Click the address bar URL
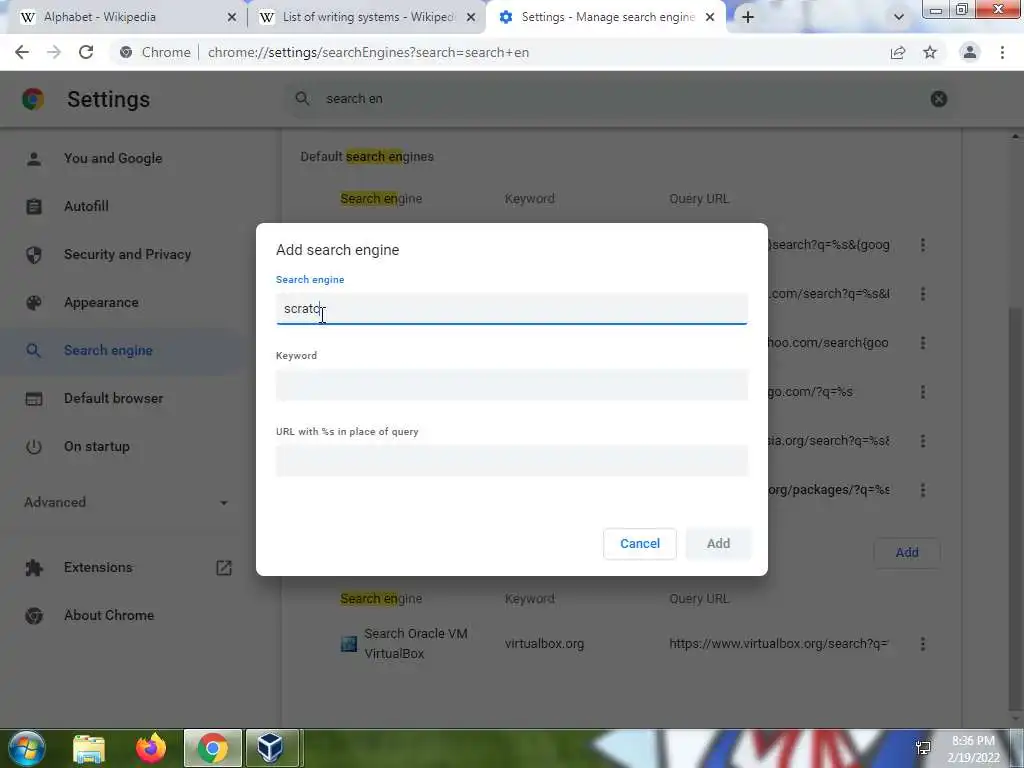Screen dimensions: 1024x768 (368, 52)
